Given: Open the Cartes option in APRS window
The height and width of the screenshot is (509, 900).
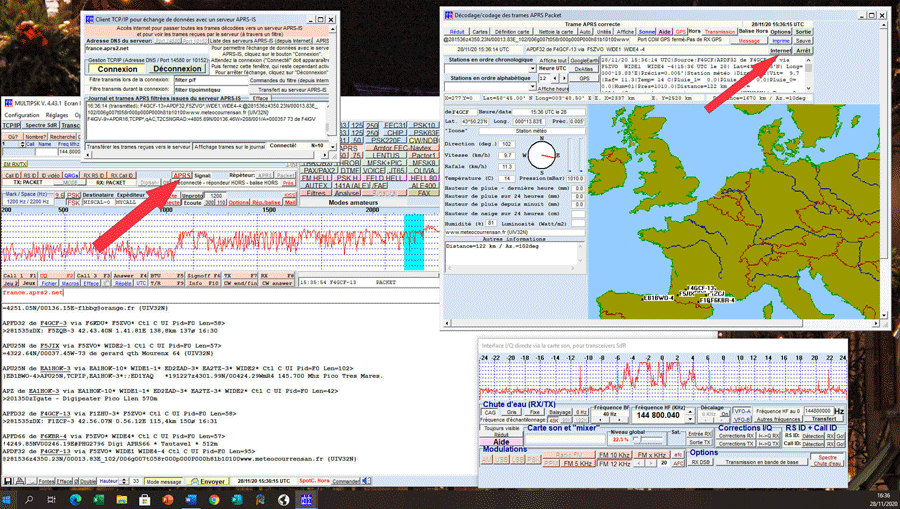Looking at the screenshot, I should pos(480,32).
